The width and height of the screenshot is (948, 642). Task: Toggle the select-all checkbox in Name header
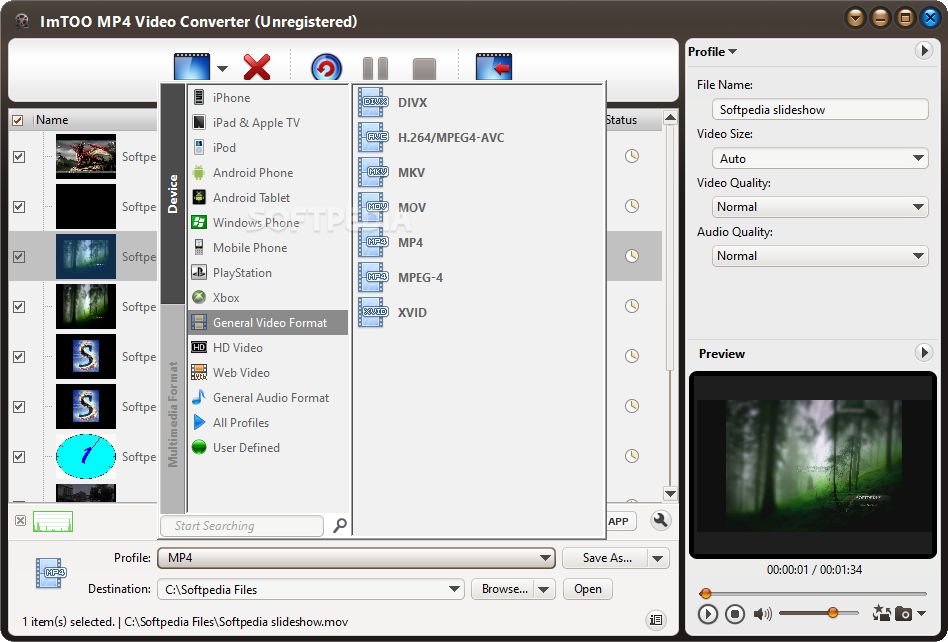click(x=18, y=120)
